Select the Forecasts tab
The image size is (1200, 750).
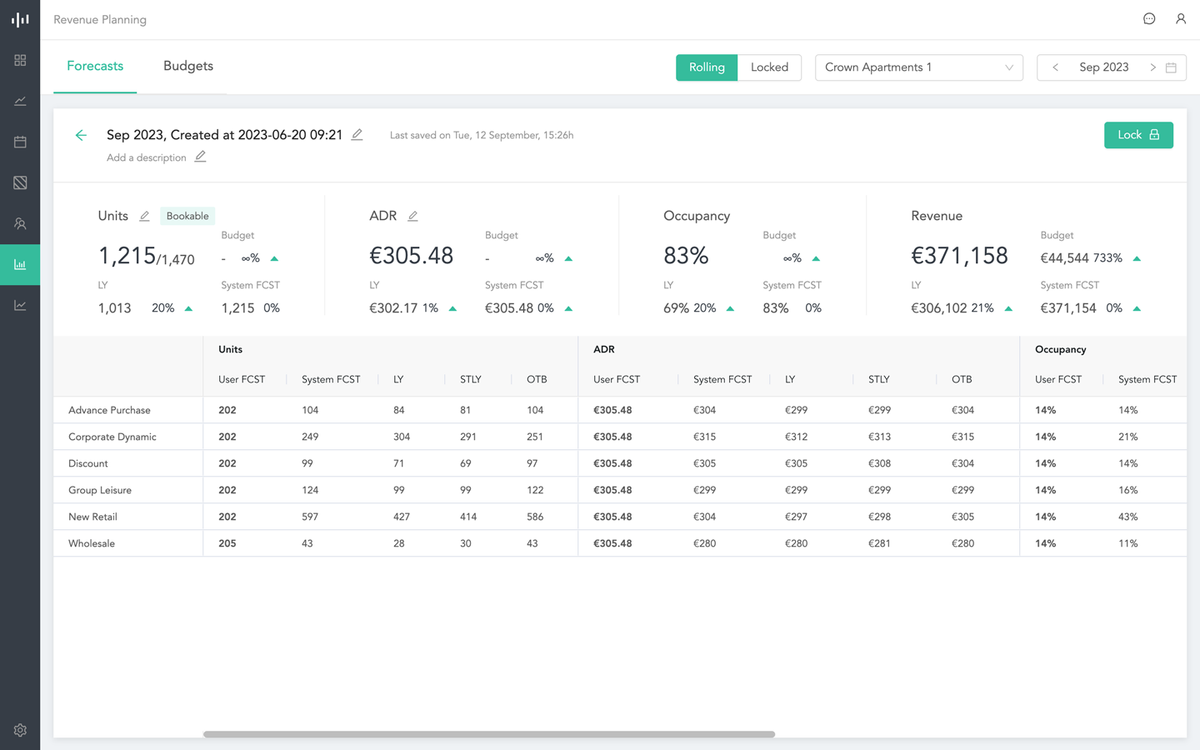point(95,66)
